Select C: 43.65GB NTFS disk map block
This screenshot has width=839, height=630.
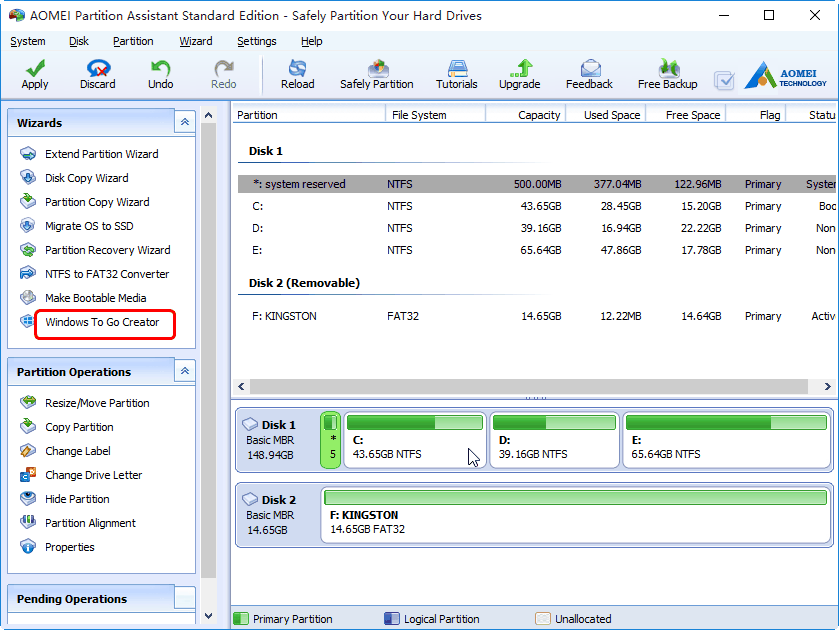415,440
